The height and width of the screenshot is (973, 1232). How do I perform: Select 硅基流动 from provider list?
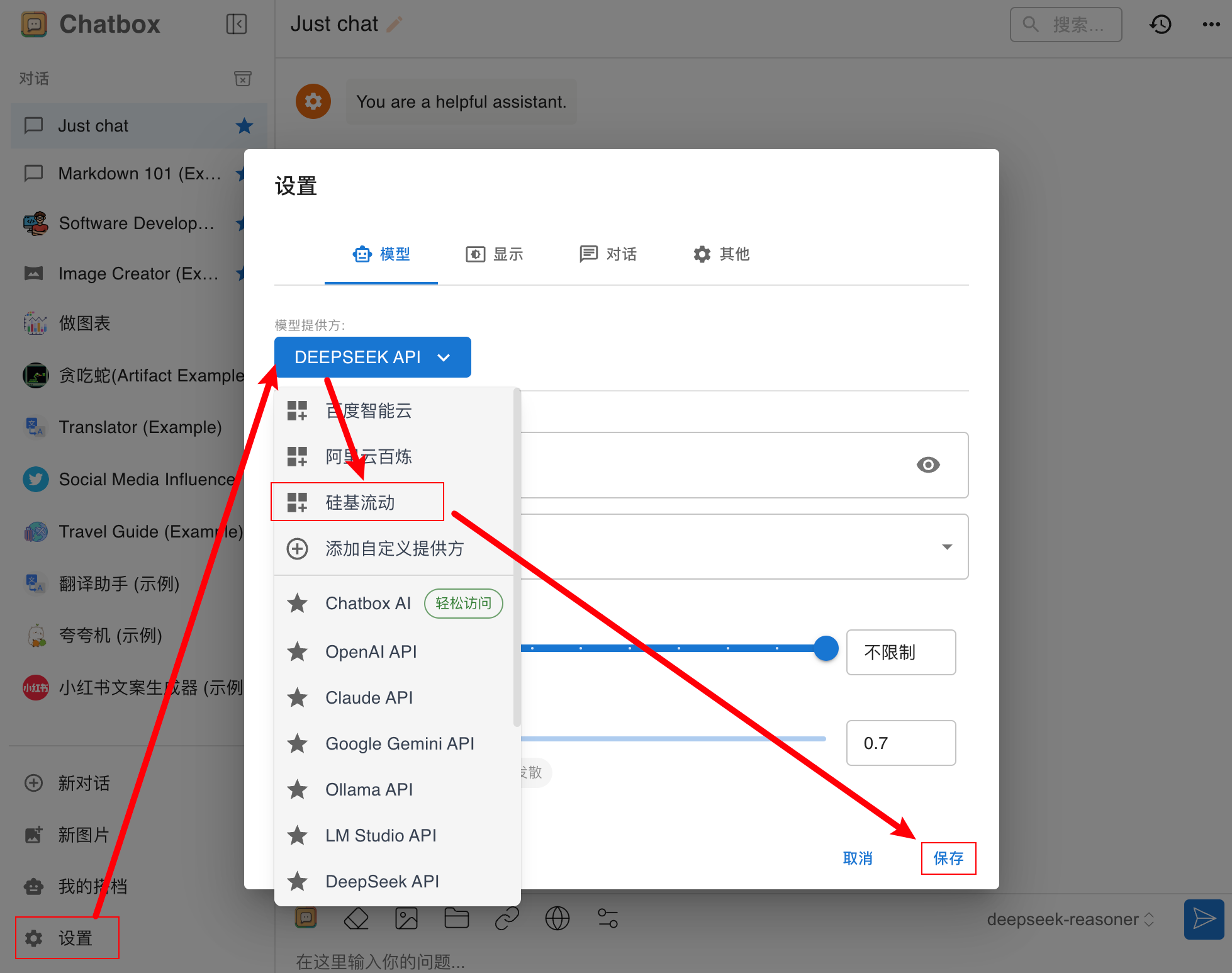point(359,502)
